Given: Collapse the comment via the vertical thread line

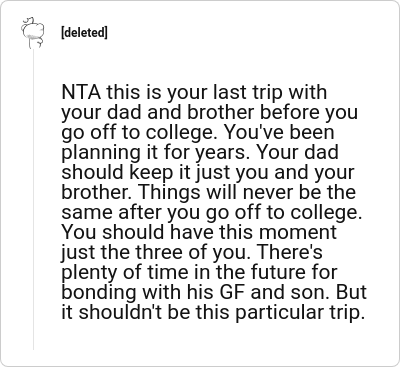Looking at the screenshot, I should [x=33, y=199].
